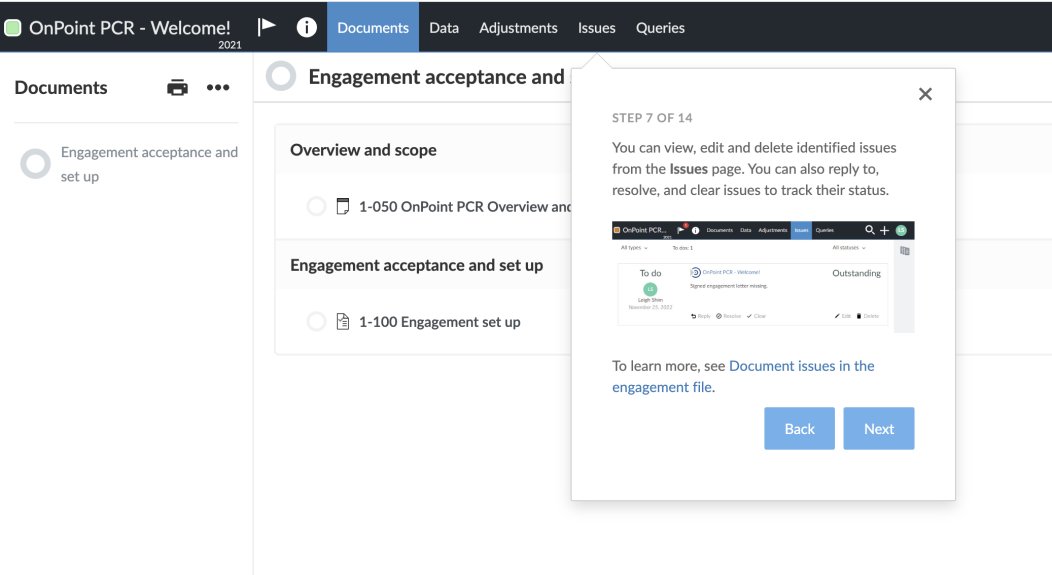Open the three-dots more options menu

tap(218, 88)
